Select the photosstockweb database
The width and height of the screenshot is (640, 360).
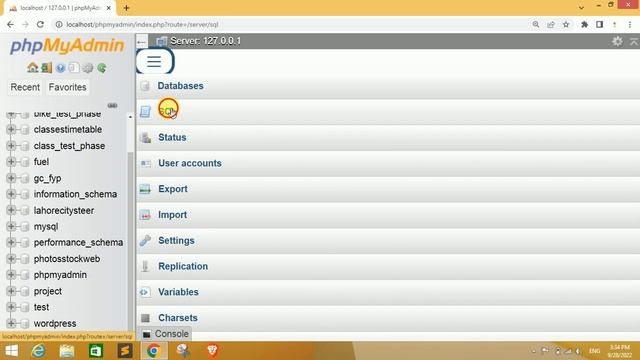click(x=67, y=259)
